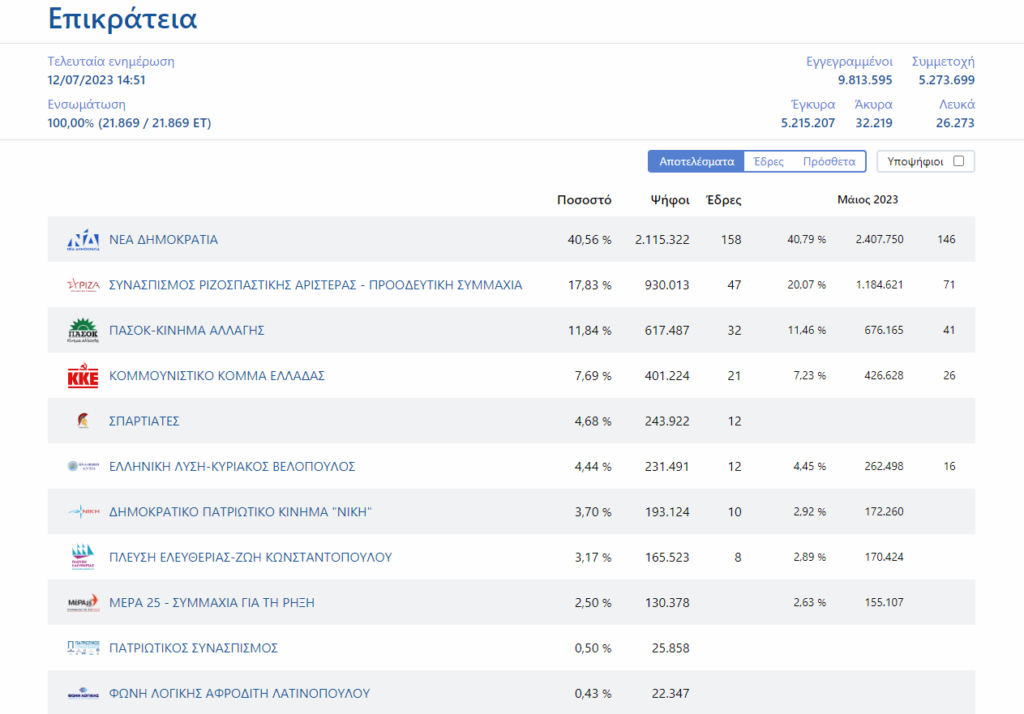The width and height of the screenshot is (1024, 714).
Task: Click the ΠΑΣΟΚ green sun logo
Action: click(x=82, y=330)
